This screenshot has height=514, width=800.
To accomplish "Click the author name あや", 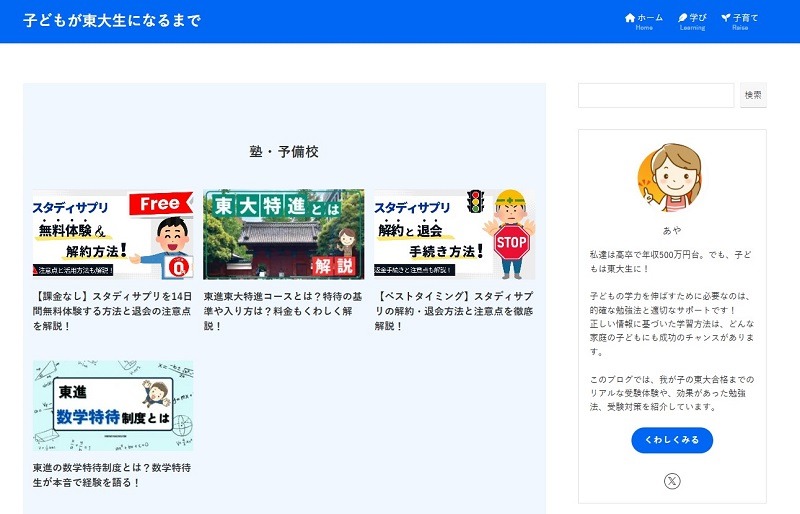I will pos(672,231).
